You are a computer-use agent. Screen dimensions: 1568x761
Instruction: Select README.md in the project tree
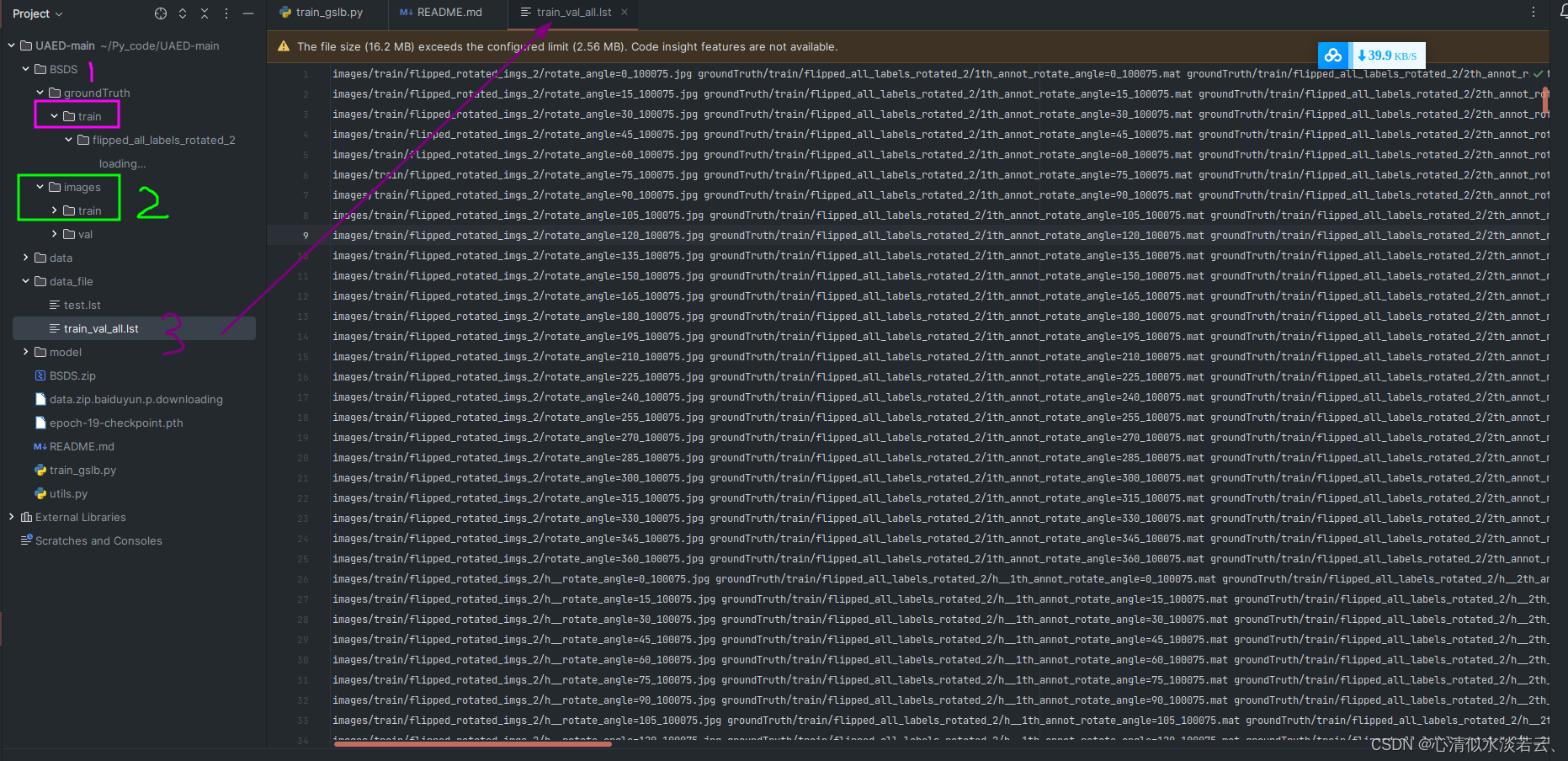[x=82, y=446]
